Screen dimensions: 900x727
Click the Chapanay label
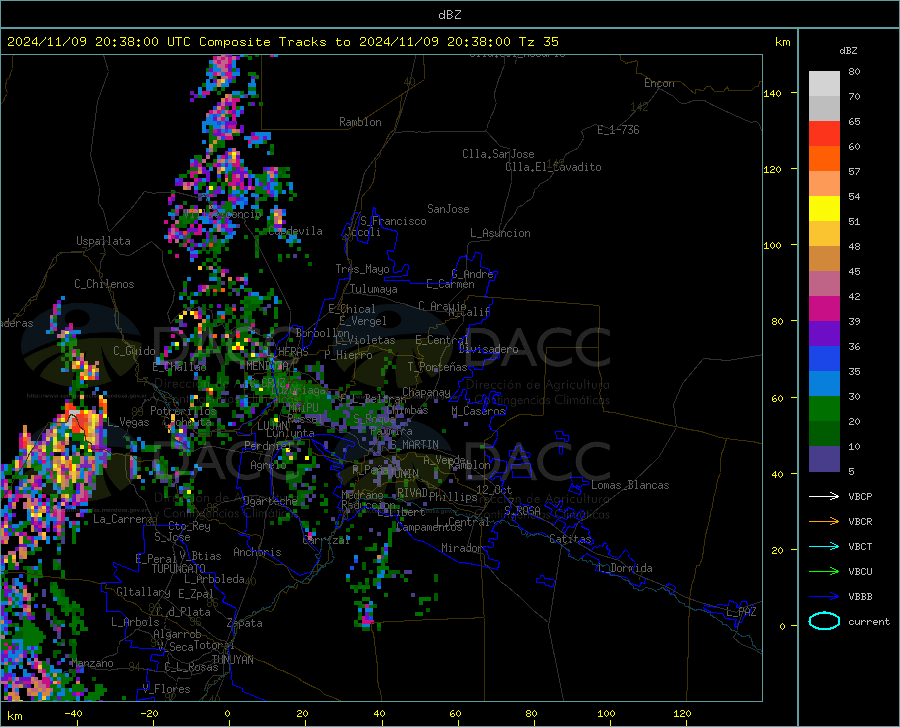(x=426, y=392)
